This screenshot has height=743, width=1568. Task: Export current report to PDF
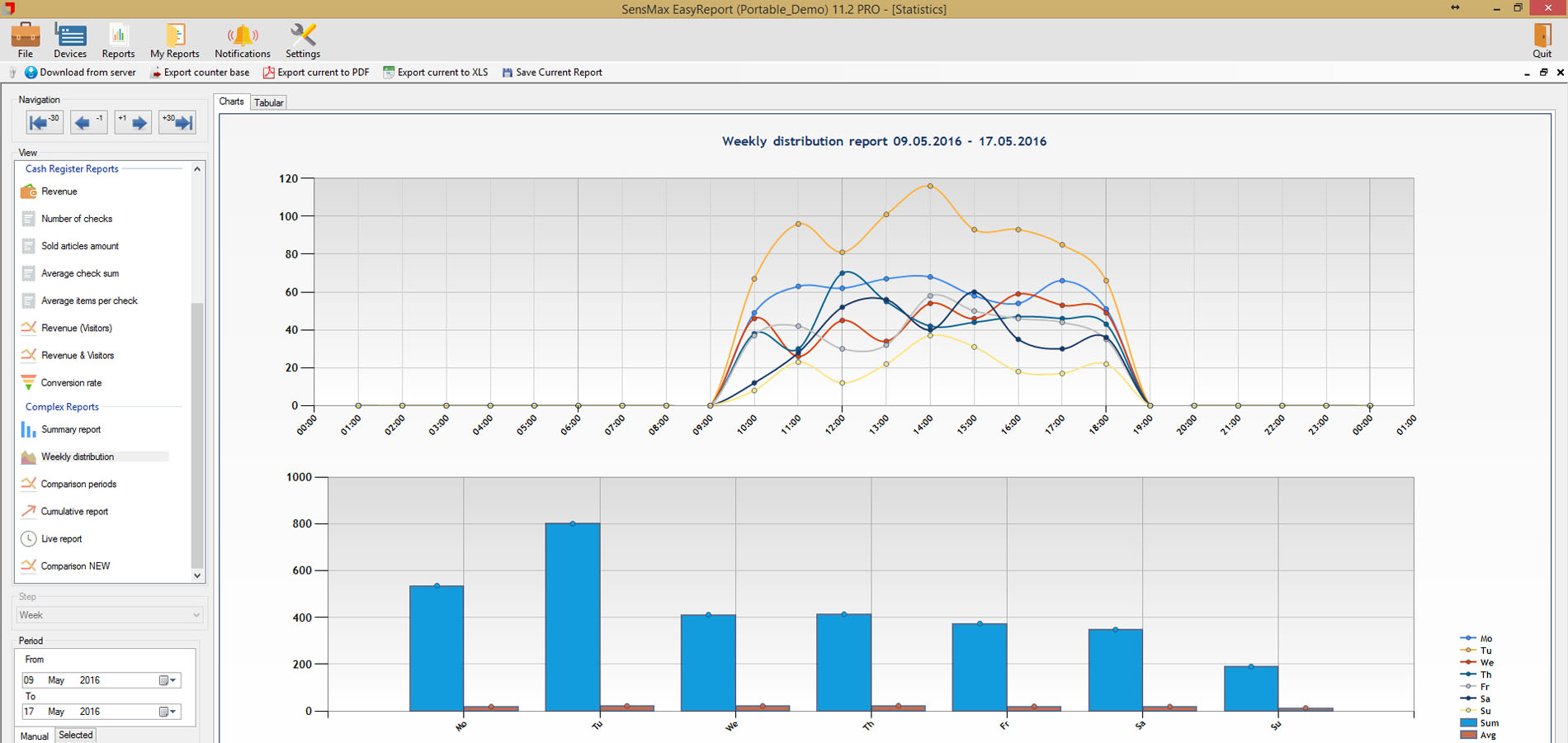(316, 73)
